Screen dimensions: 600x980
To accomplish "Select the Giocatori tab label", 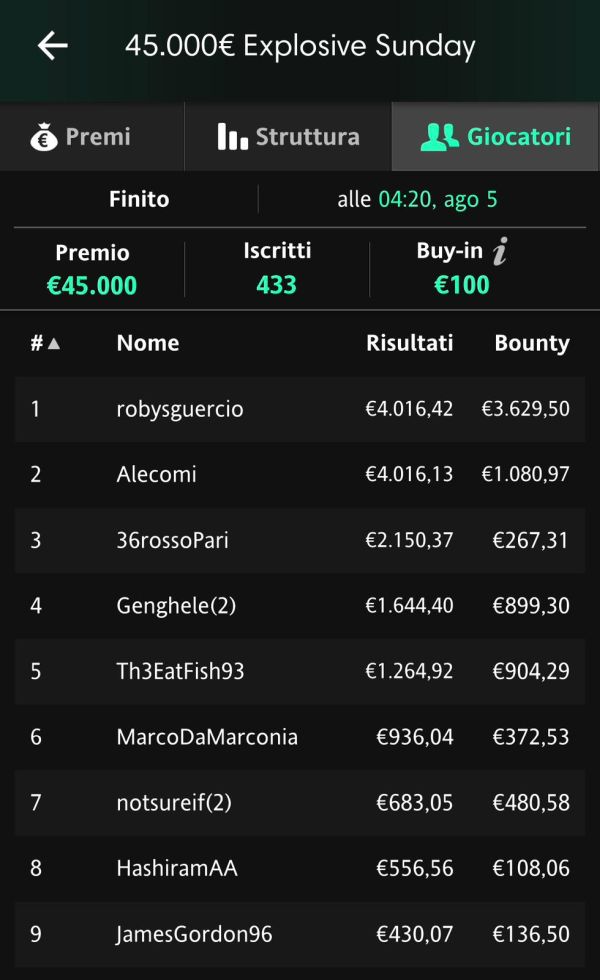I will click(519, 137).
